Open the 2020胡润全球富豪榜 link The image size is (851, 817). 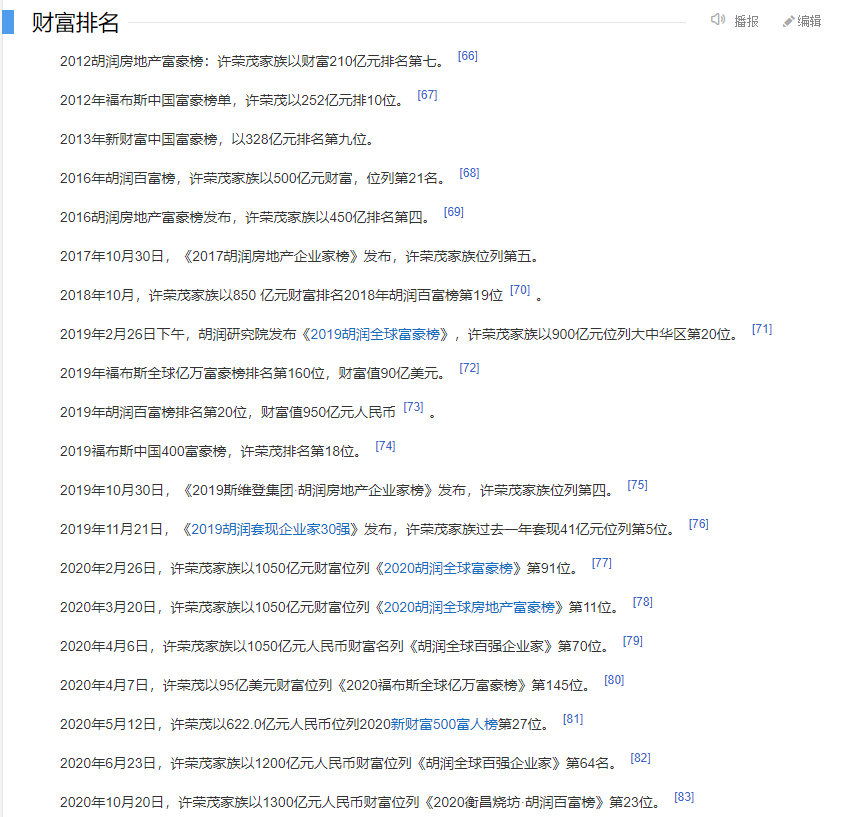point(448,568)
